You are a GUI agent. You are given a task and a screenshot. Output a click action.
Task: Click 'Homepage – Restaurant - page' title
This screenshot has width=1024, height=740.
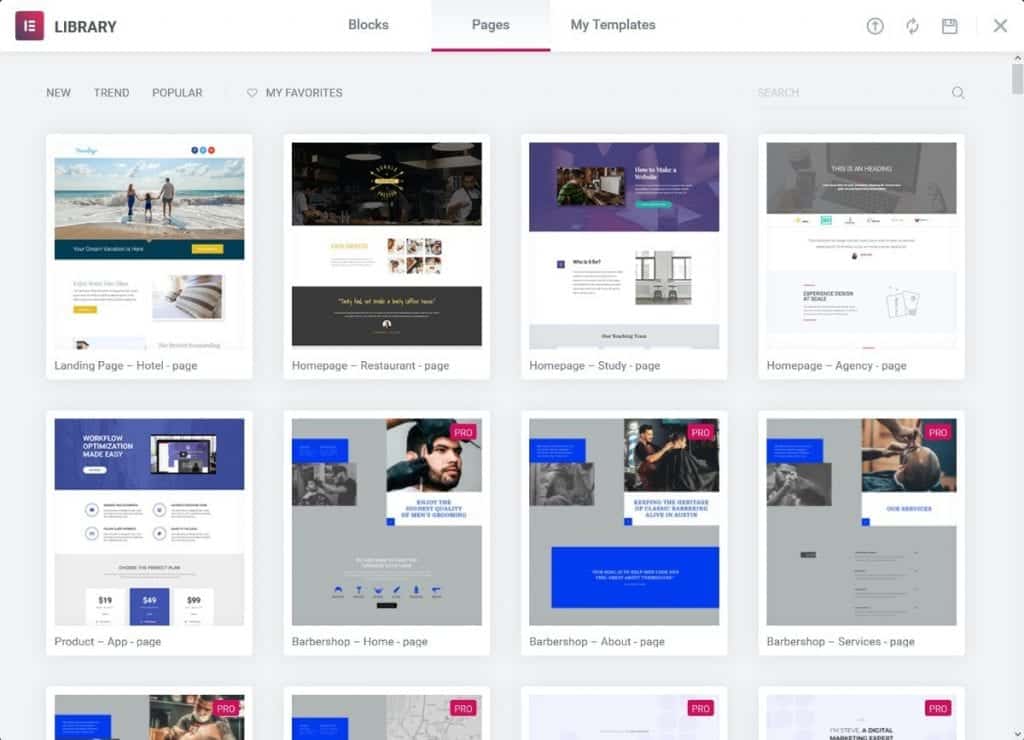(x=370, y=366)
